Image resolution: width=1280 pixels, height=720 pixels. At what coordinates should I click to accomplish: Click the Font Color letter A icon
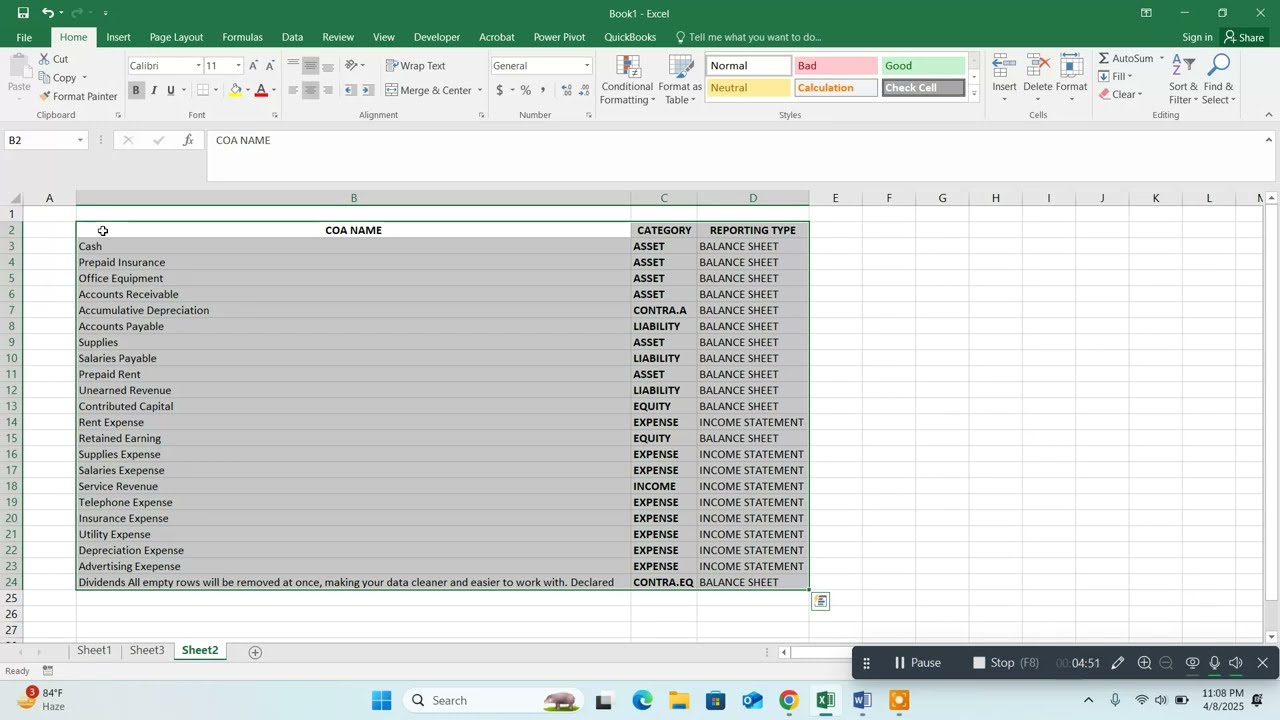click(261, 90)
